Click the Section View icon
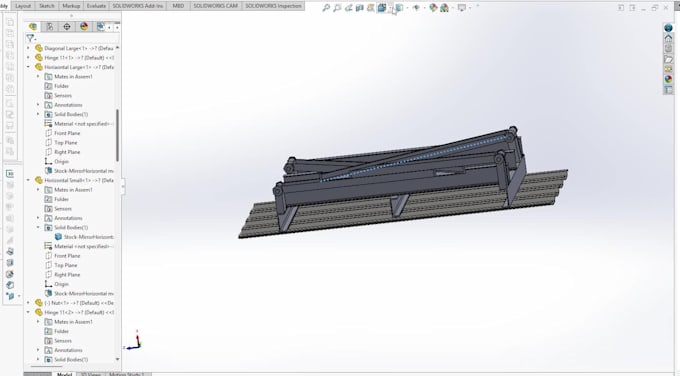Viewport: 680px width, 376px height. (x=360, y=8)
